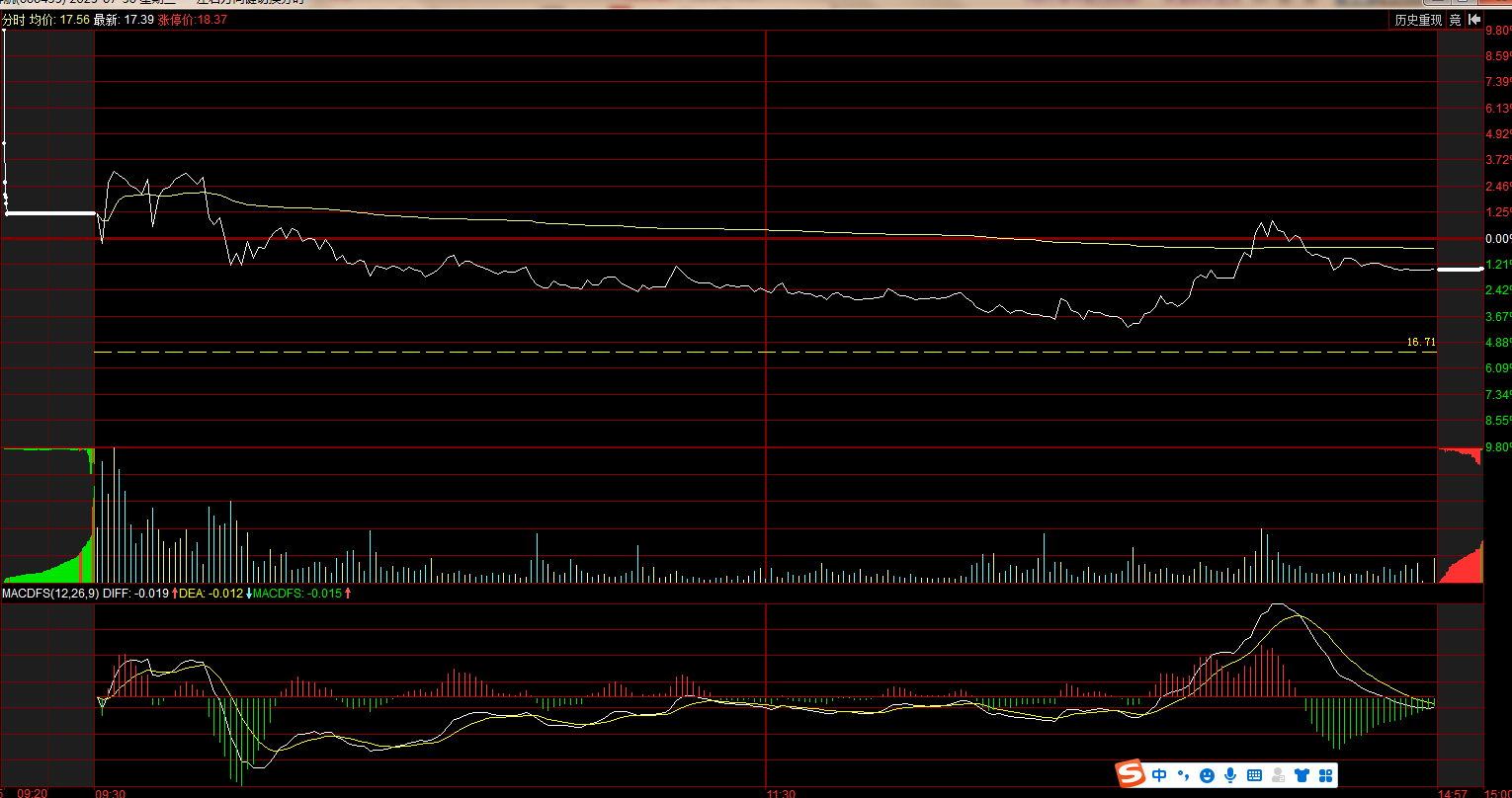Click the red 2.46% axis label
This screenshot has height=798, width=1512.
click(1498, 186)
